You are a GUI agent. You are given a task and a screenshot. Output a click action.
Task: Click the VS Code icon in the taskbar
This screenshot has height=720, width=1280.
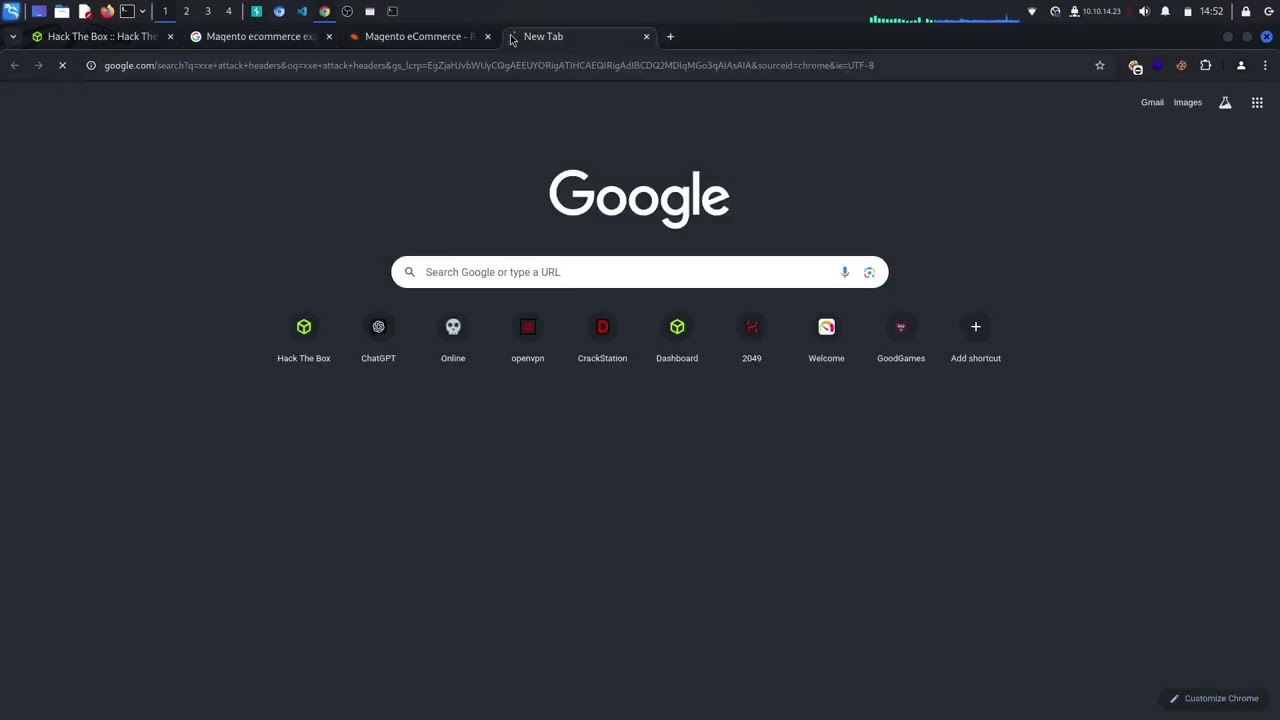click(302, 11)
